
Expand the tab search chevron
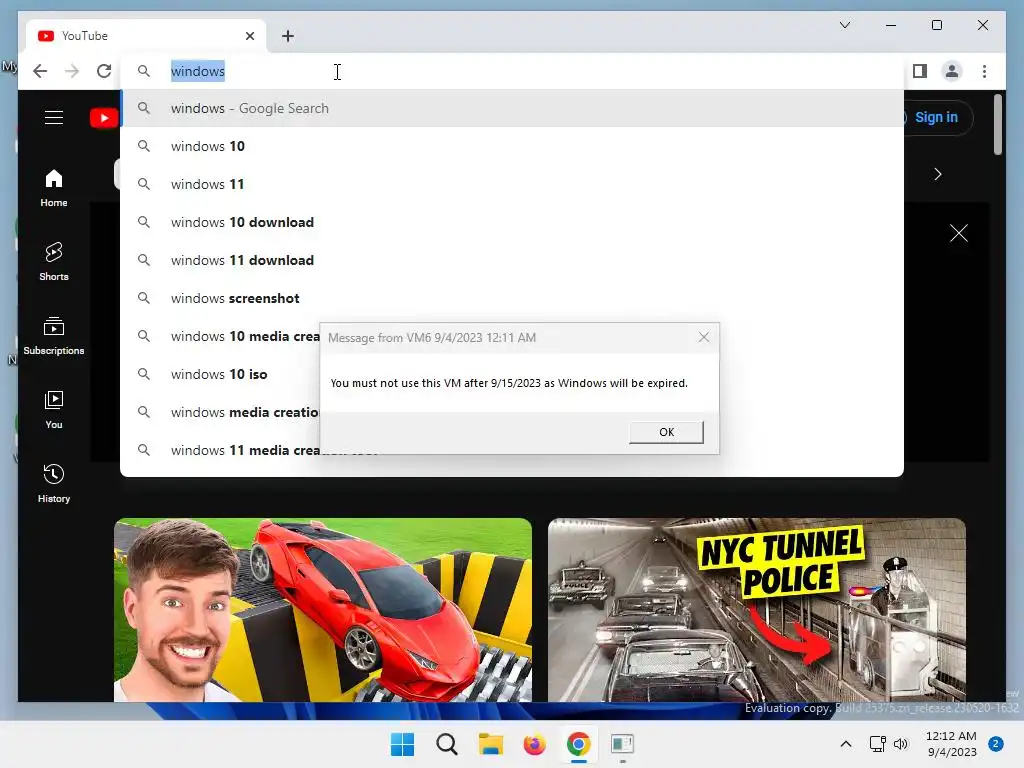pos(844,25)
